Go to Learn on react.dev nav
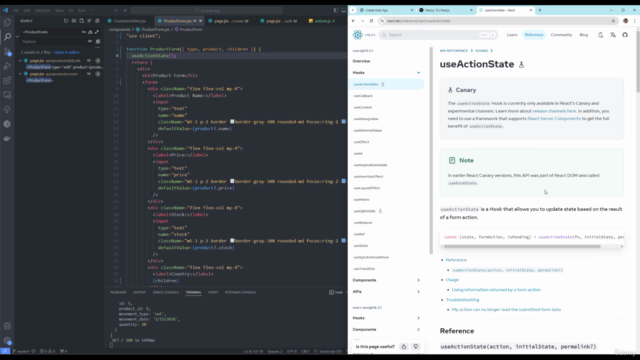This screenshot has width=640, height=360. (512, 35)
